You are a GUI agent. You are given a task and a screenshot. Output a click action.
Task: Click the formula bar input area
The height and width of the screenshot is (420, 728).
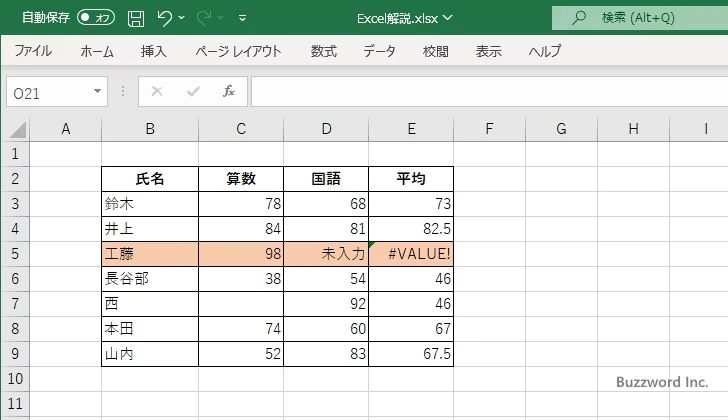(489, 92)
